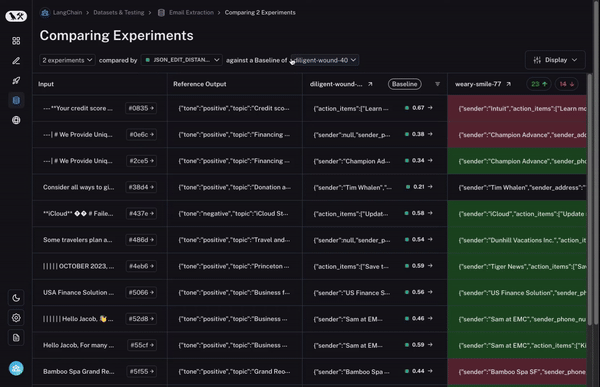
Task: Select the datasets database icon in sidebar
Action: click(x=16, y=100)
